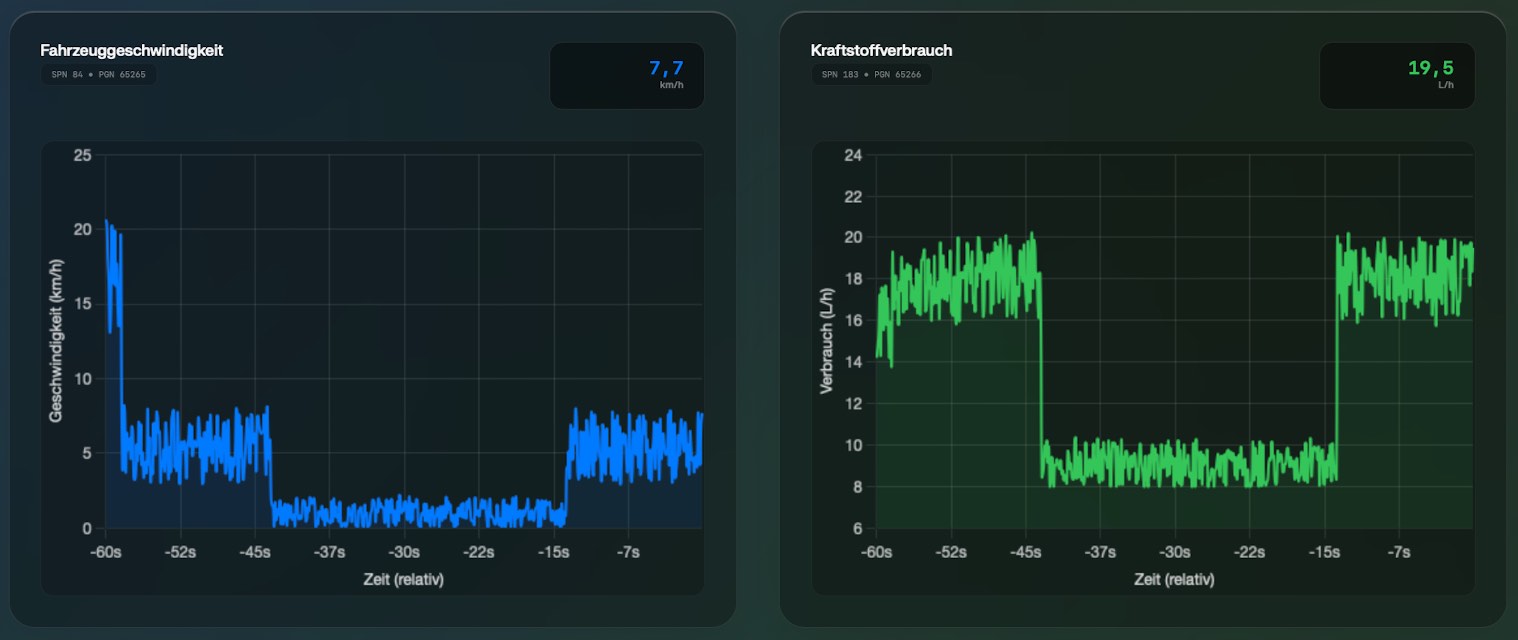Click the Kraftstoffverbrauch panel title

881,51
